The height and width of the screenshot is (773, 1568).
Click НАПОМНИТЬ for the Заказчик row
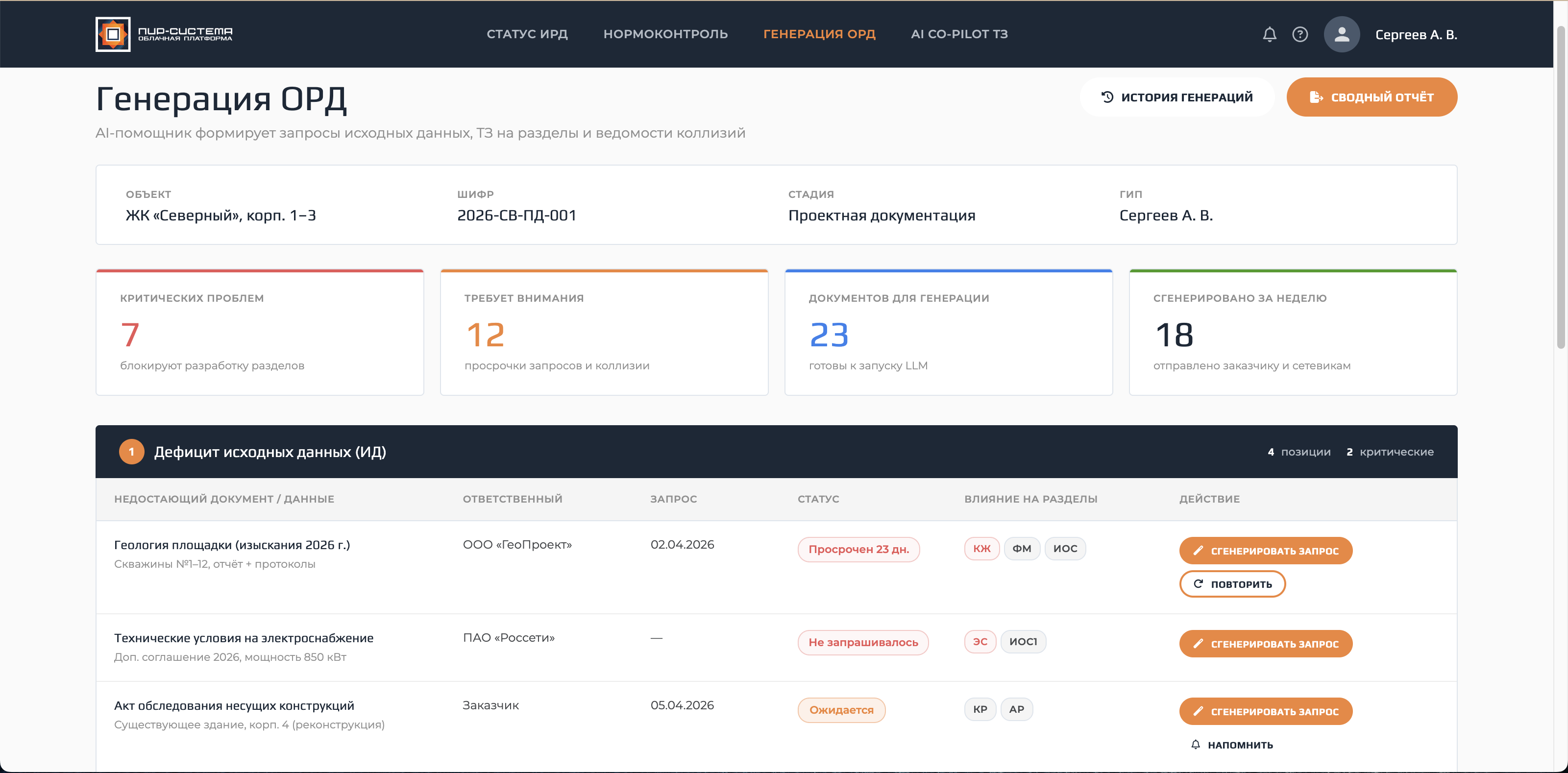coord(1232,745)
